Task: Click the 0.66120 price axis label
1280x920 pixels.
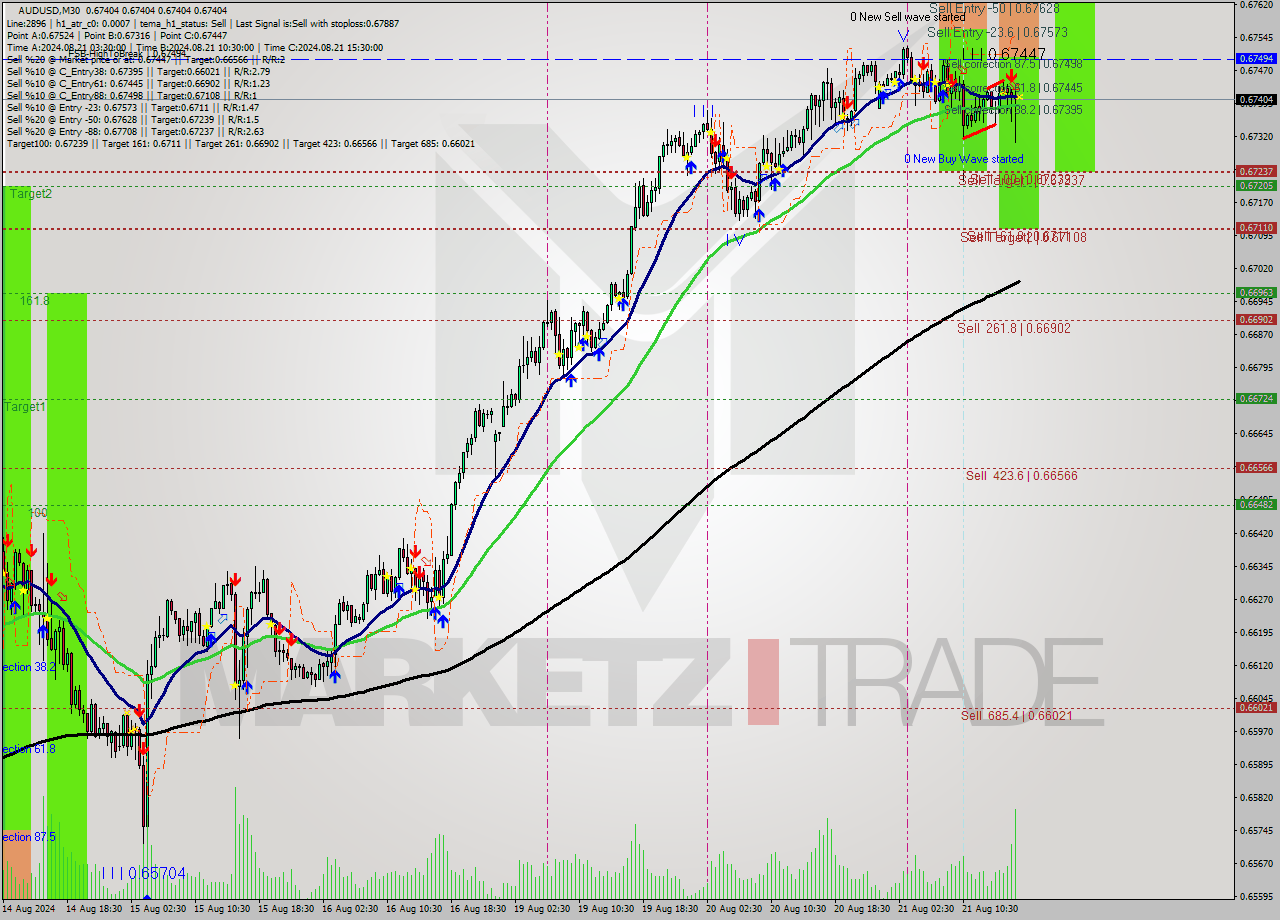Action: coord(1256,666)
